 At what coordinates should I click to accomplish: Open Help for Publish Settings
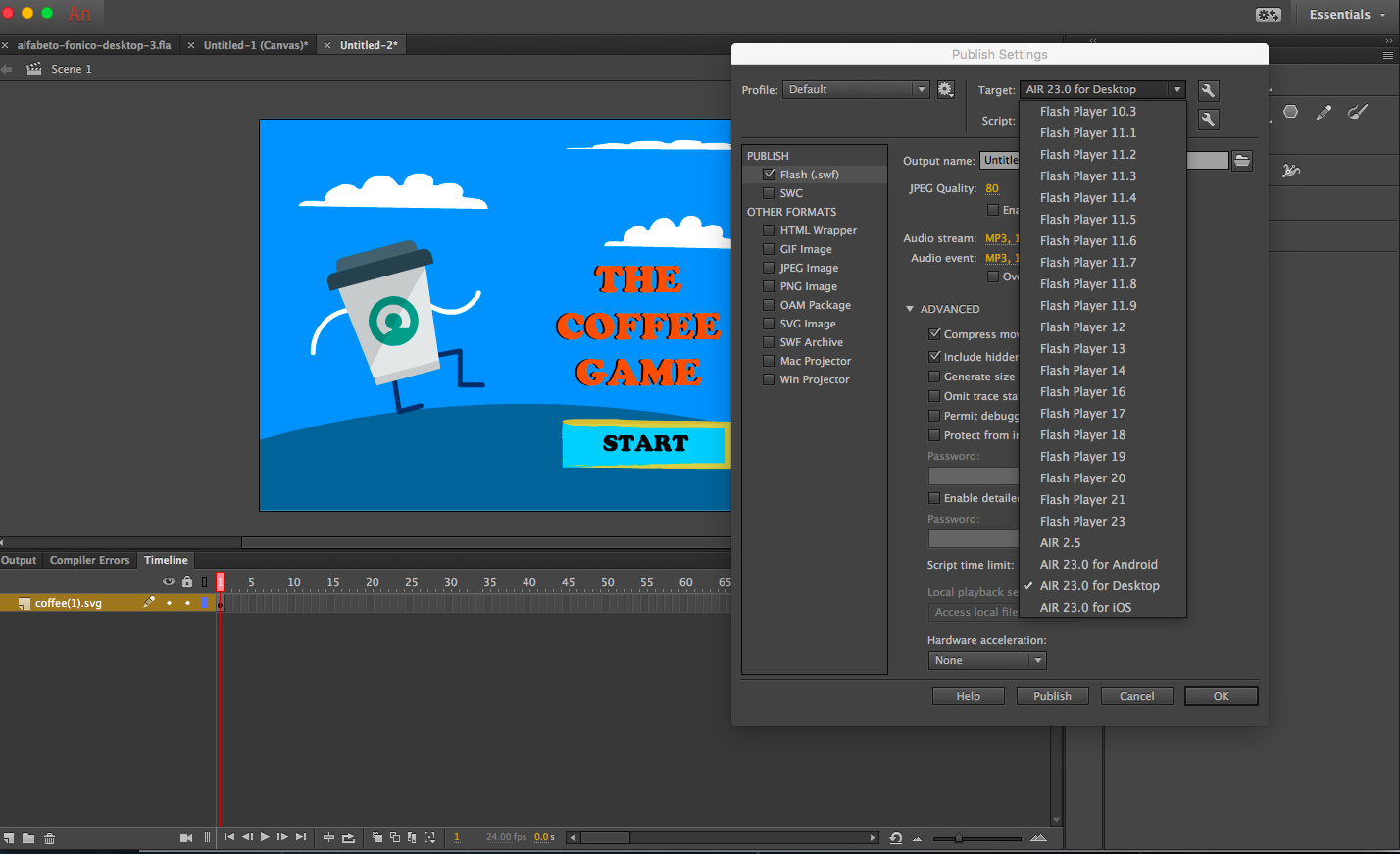968,696
